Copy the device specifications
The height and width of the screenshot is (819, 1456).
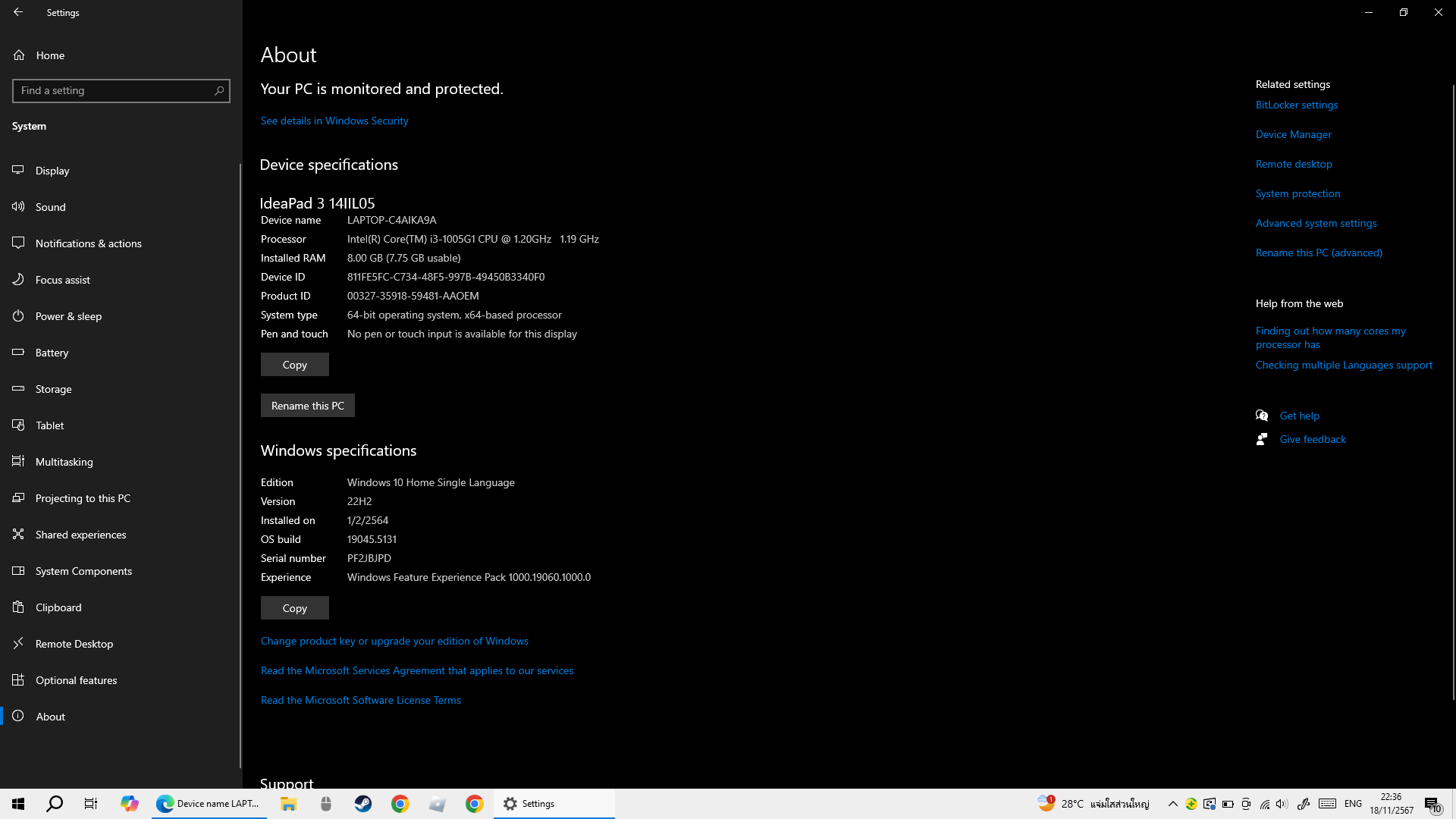(x=295, y=365)
